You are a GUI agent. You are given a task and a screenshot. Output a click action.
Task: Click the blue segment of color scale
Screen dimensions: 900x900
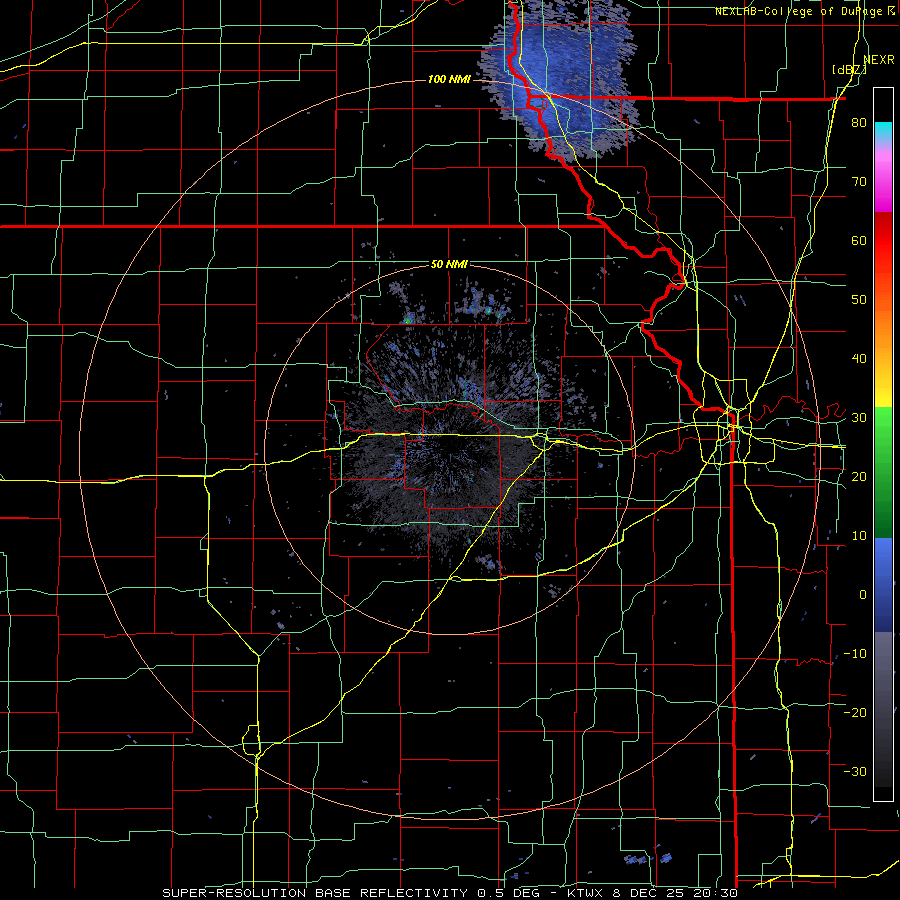(x=883, y=584)
